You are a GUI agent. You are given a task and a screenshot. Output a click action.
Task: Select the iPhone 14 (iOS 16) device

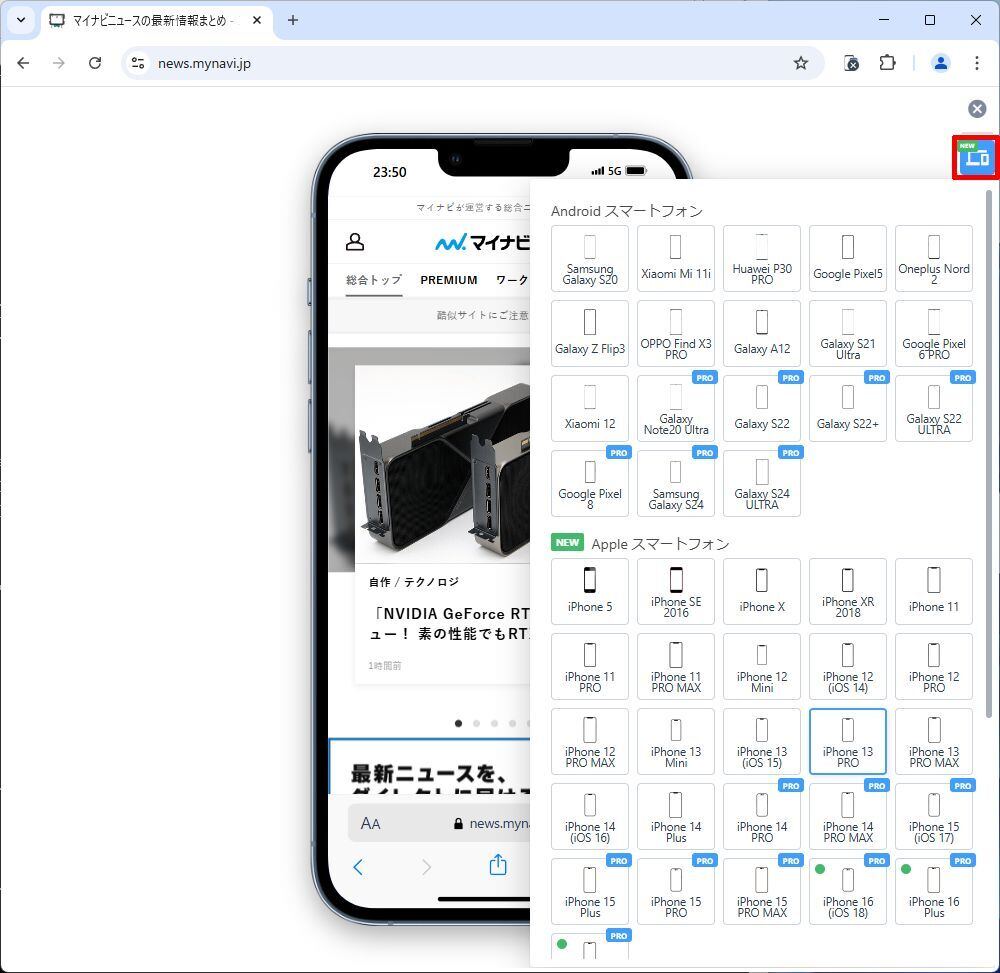[590, 817]
